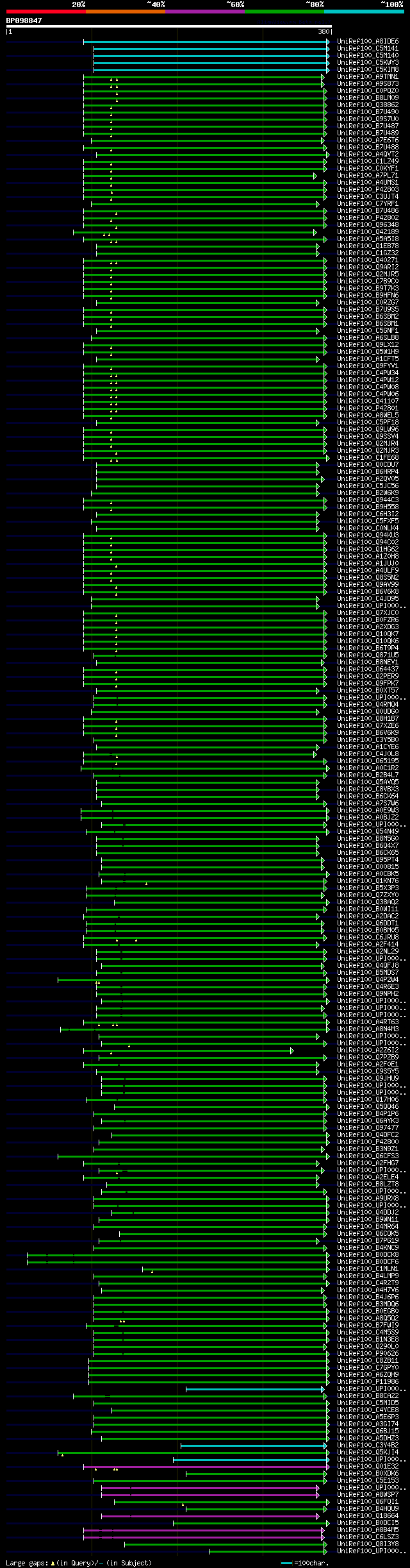Click the cyan alignment bar of UniRef100_A8IDE6
The height and width of the screenshot is (1568, 410).
tap(206, 42)
